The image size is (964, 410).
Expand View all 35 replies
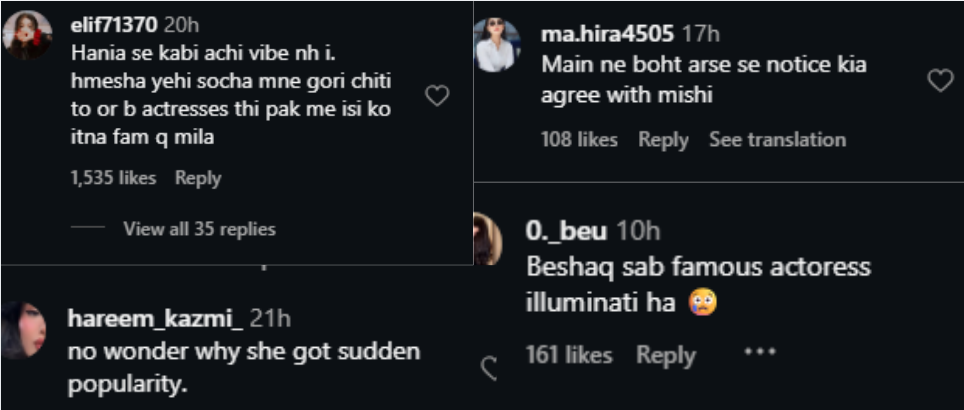coord(199,229)
